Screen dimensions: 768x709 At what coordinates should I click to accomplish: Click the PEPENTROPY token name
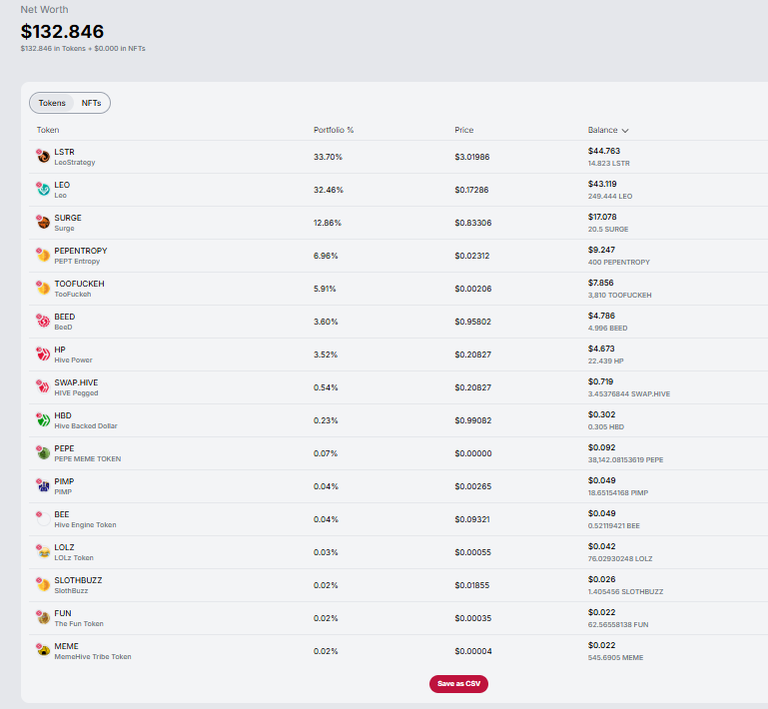(x=80, y=250)
